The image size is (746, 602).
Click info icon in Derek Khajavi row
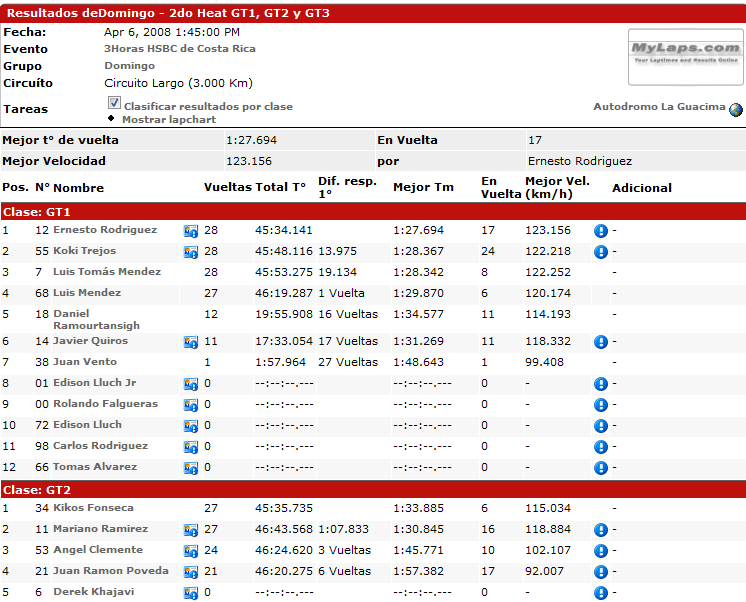(x=601, y=593)
